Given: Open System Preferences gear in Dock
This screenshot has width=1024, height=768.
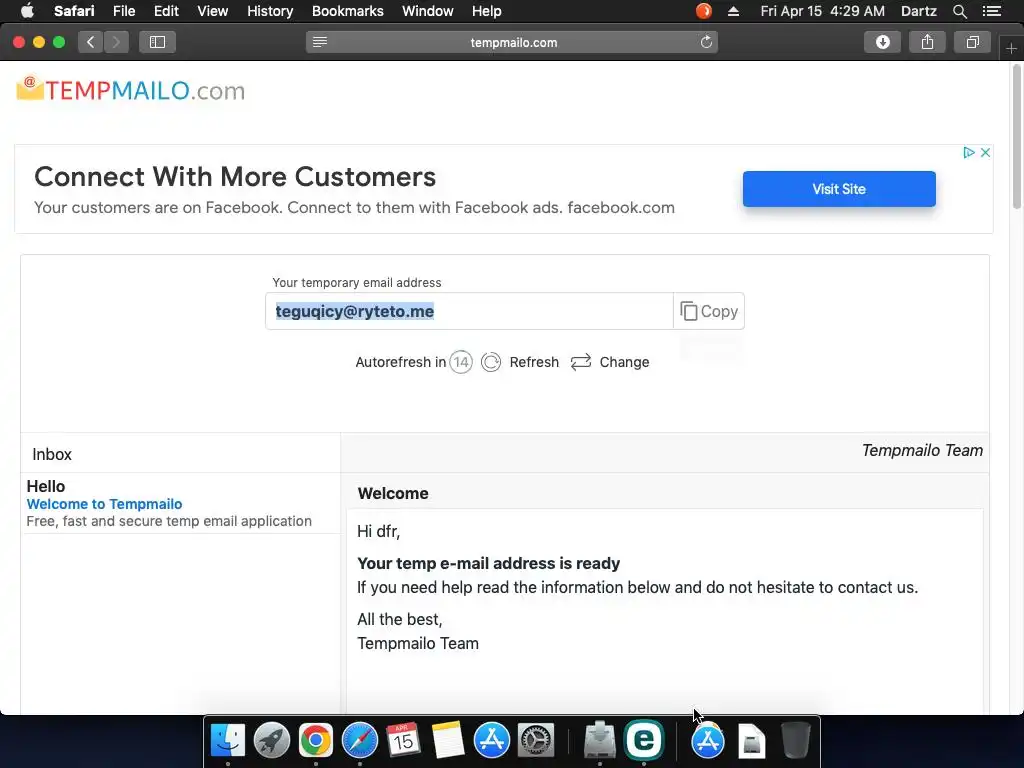Looking at the screenshot, I should click(x=536, y=741).
